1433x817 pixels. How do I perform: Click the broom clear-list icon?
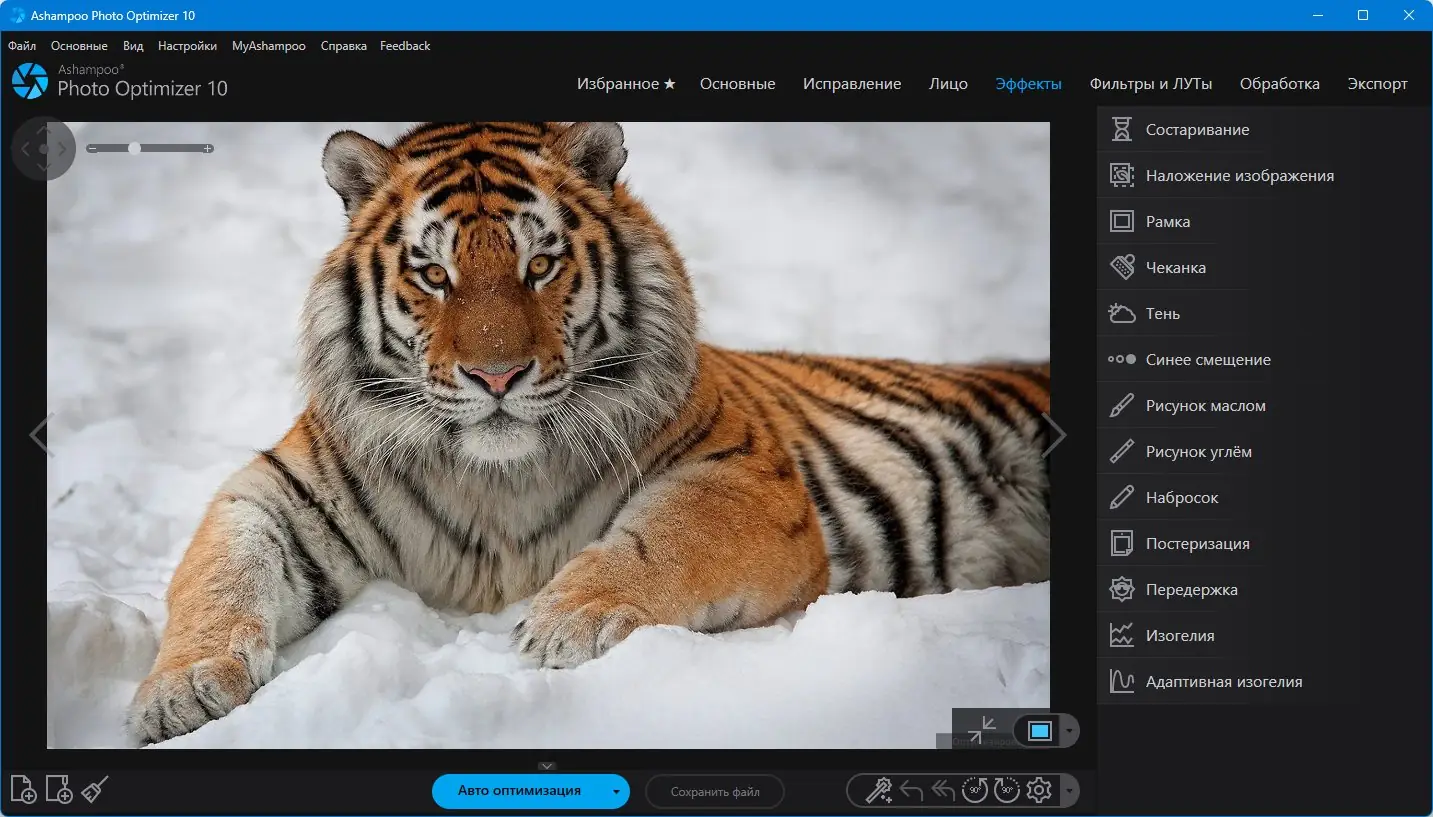[x=95, y=790]
